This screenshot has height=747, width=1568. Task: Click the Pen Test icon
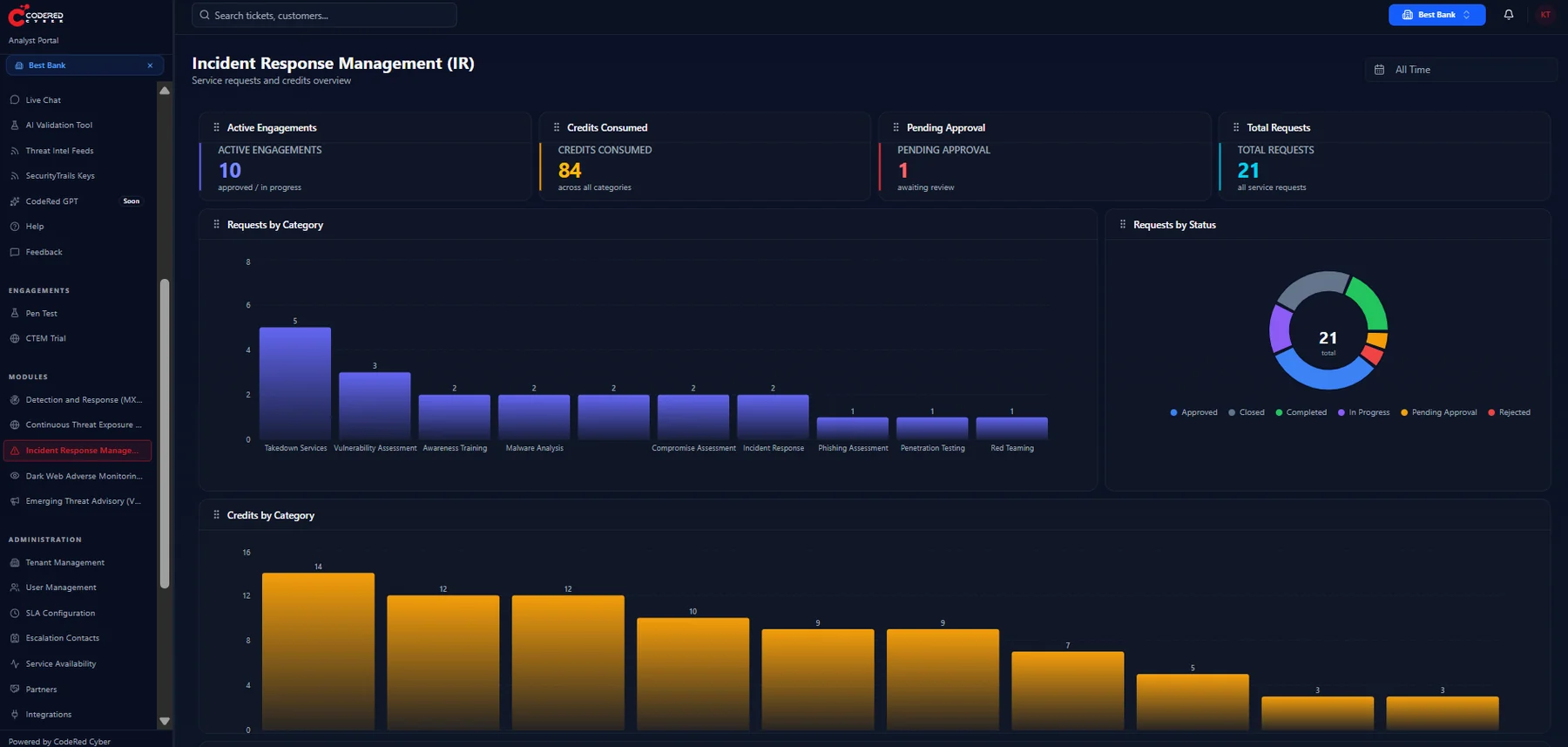click(x=15, y=313)
